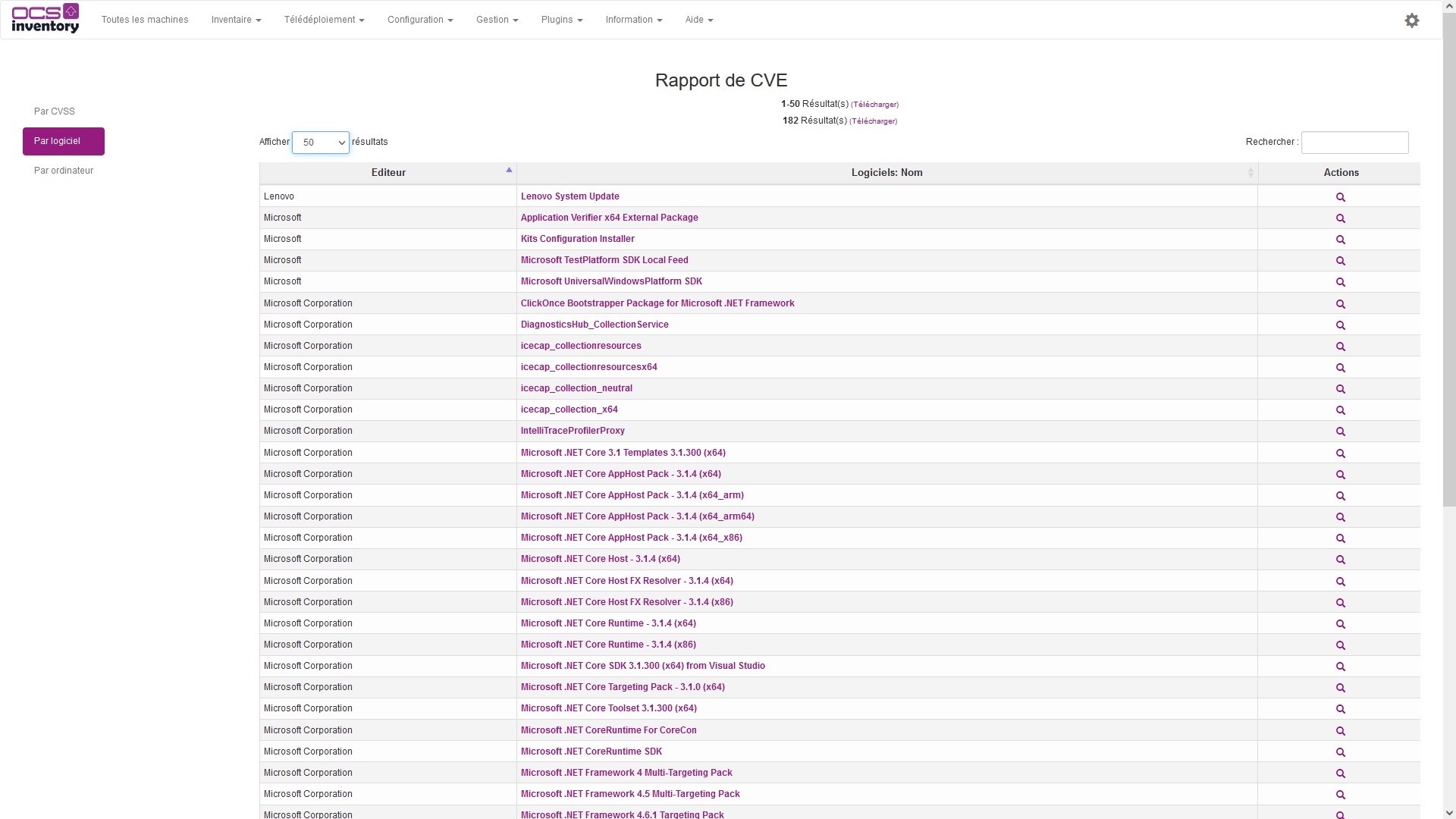Click magnifier for .NET Core SDK 3.1.300 row

(1340, 667)
